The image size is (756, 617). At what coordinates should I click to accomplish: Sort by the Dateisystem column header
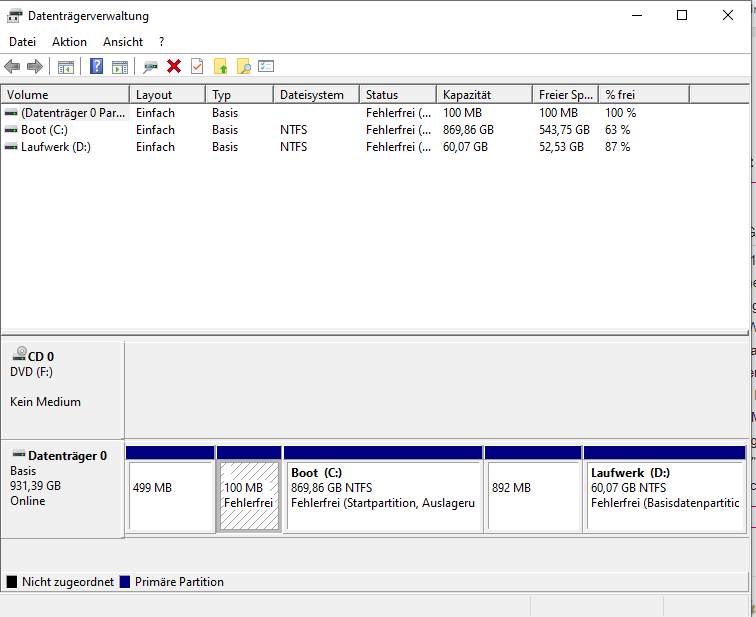click(x=317, y=94)
